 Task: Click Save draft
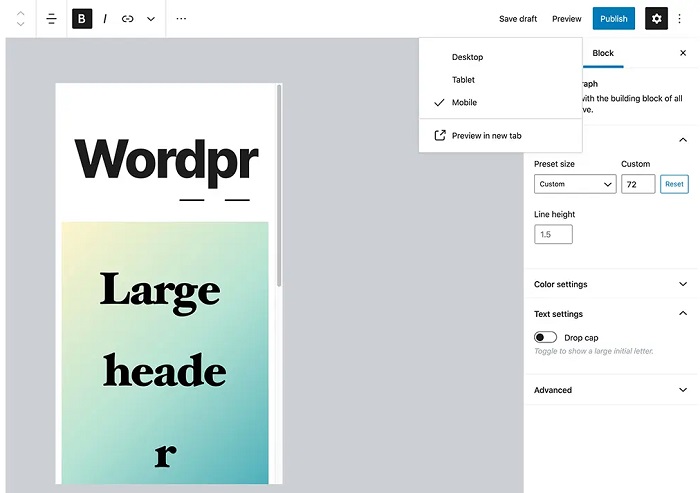pyautogui.click(x=518, y=19)
